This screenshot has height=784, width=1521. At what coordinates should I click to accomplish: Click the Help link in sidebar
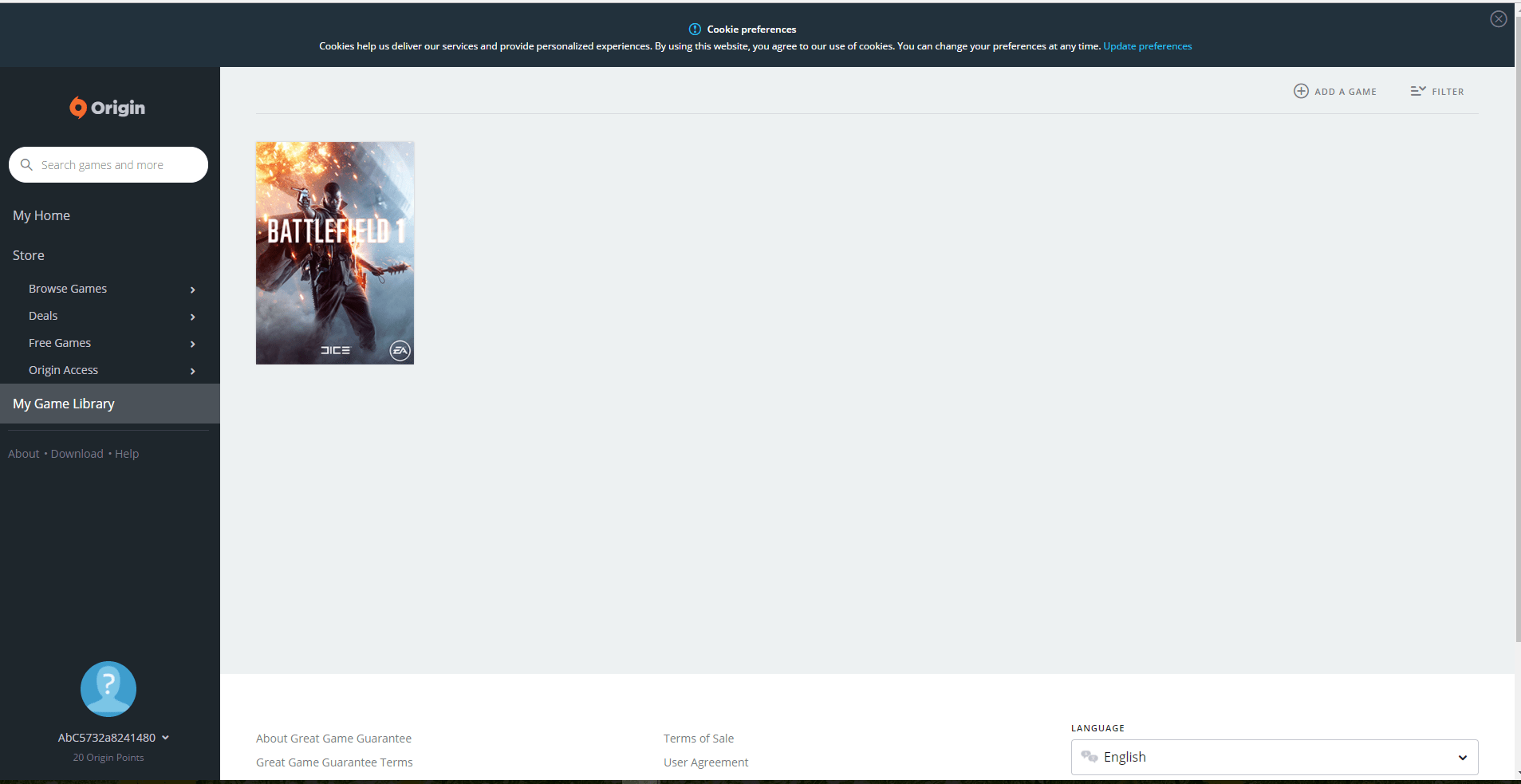[x=127, y=454]
